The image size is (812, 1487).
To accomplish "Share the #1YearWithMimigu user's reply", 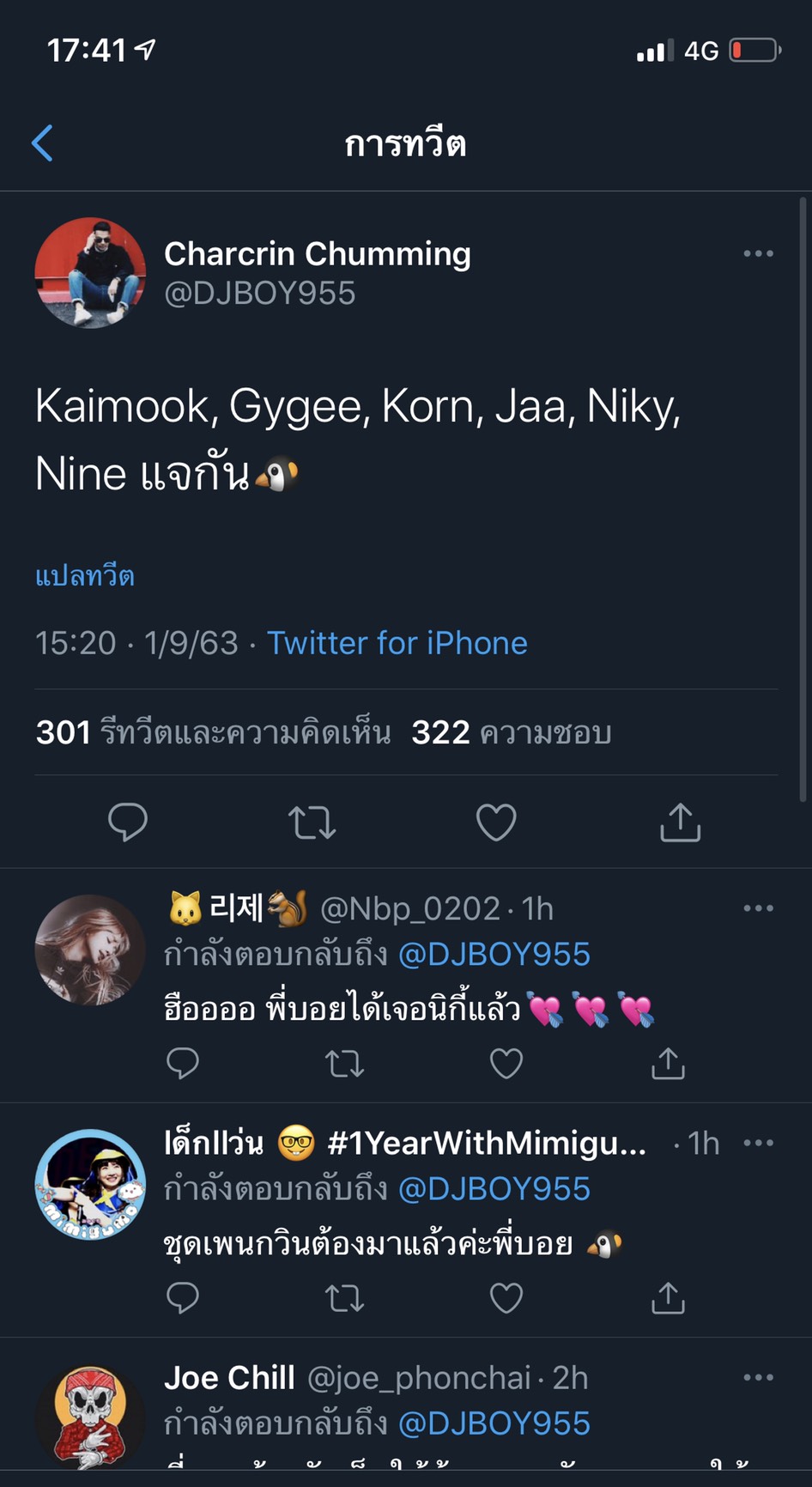I will tap(668, 1297).
